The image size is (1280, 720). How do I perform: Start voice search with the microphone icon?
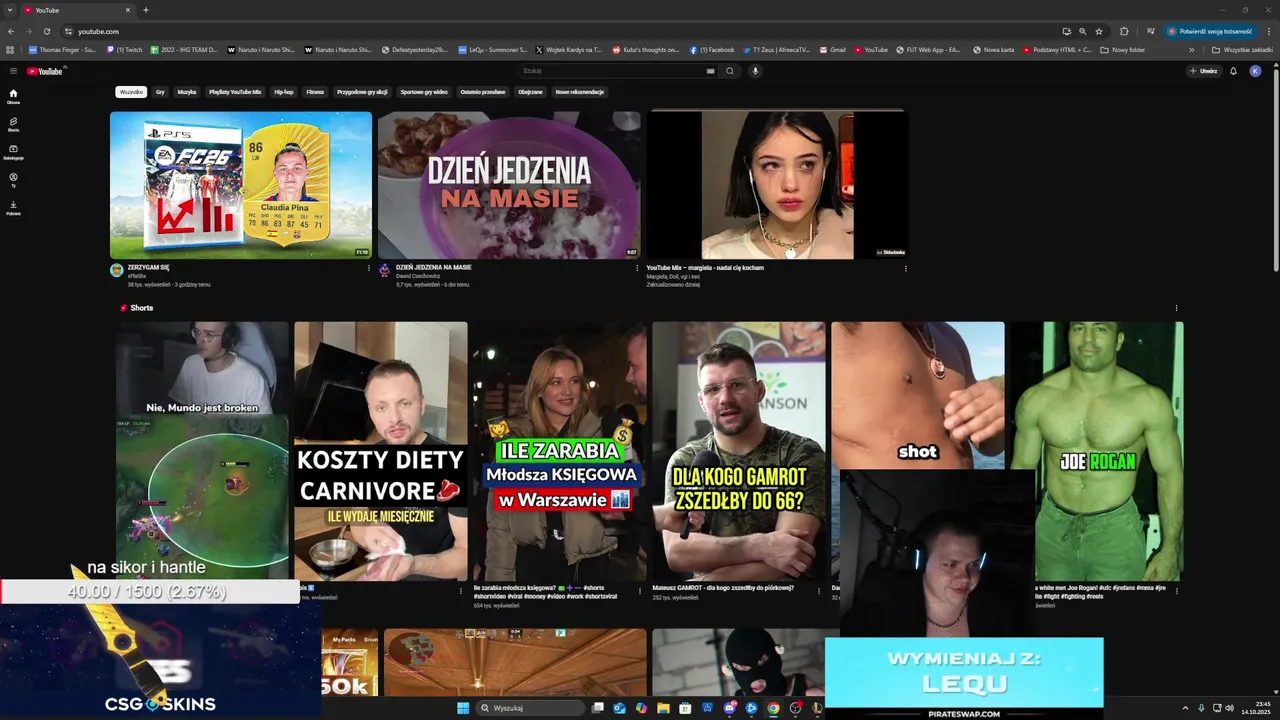[x=755, y=71]
